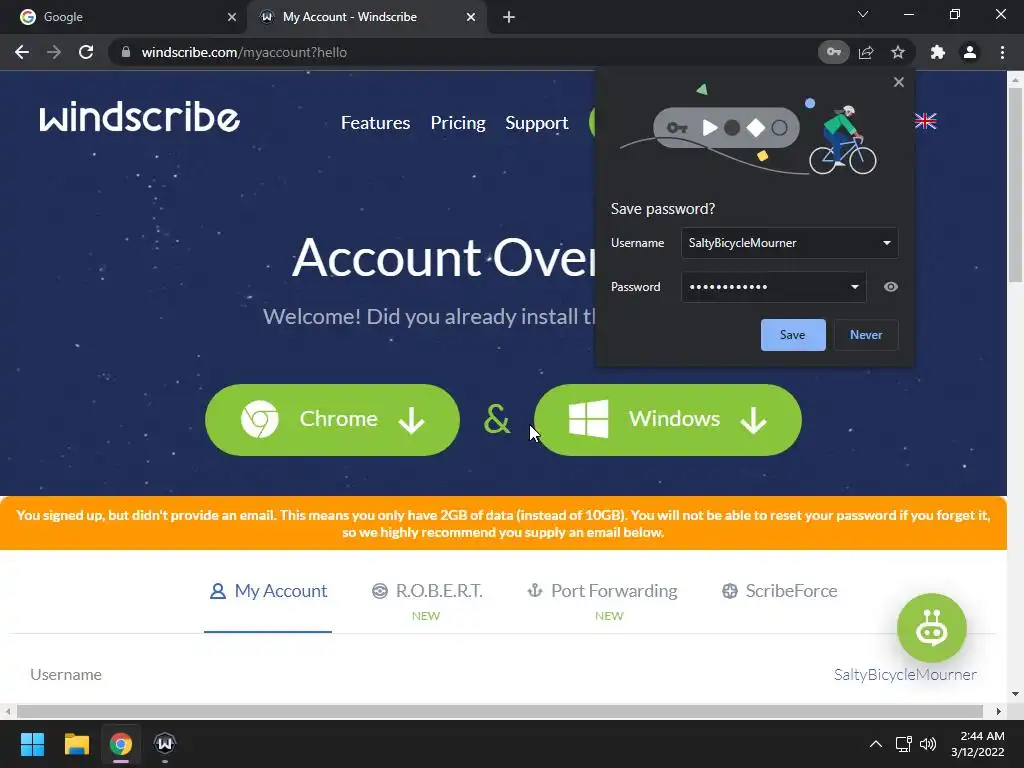Click scroll-down arrow on vertical scrollbar
Screen dimensions: 1024x768
[x=1015, y=694]
